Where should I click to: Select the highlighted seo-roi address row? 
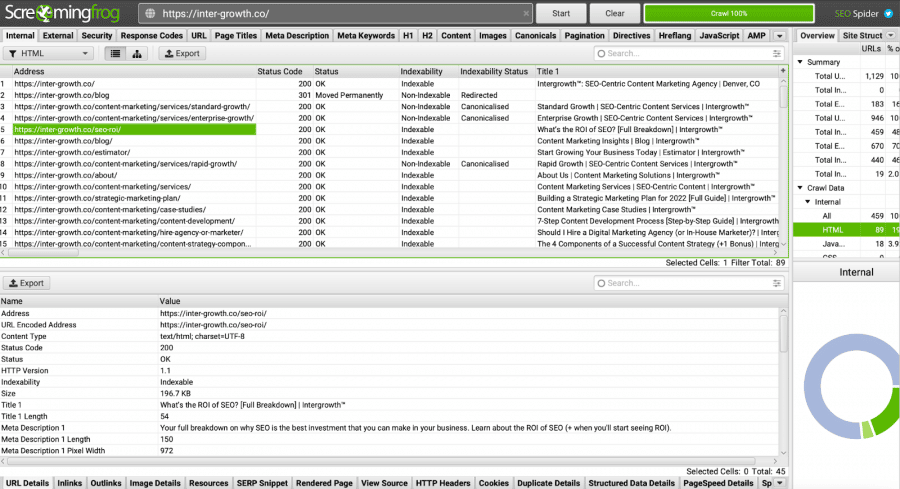[134, 129]
